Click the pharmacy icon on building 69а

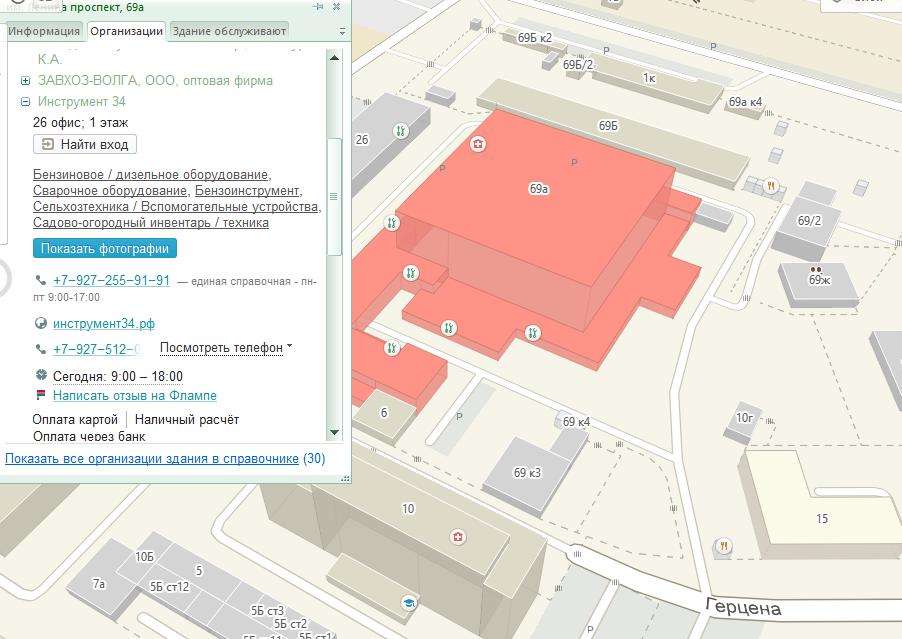point(479,145)
